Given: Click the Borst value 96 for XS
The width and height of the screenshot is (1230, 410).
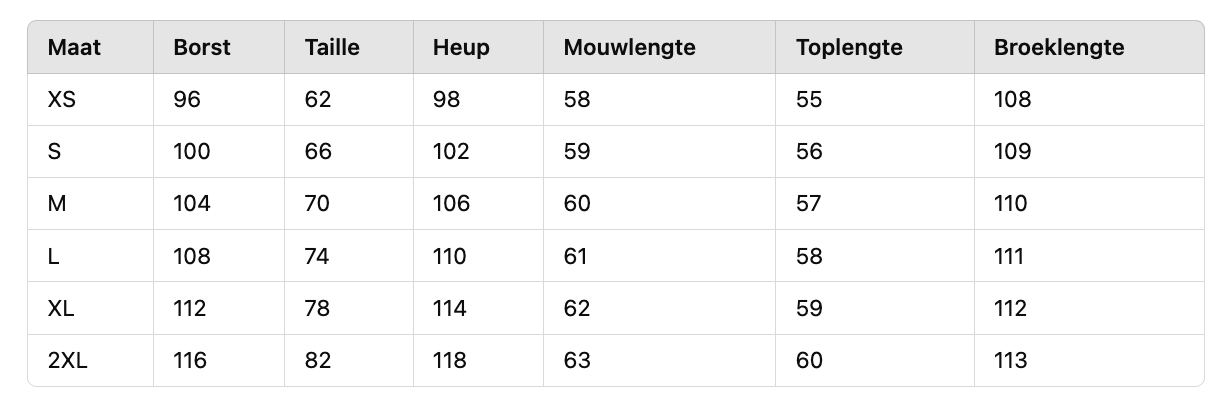Looking at the screenshot, I should coord(187,100).
